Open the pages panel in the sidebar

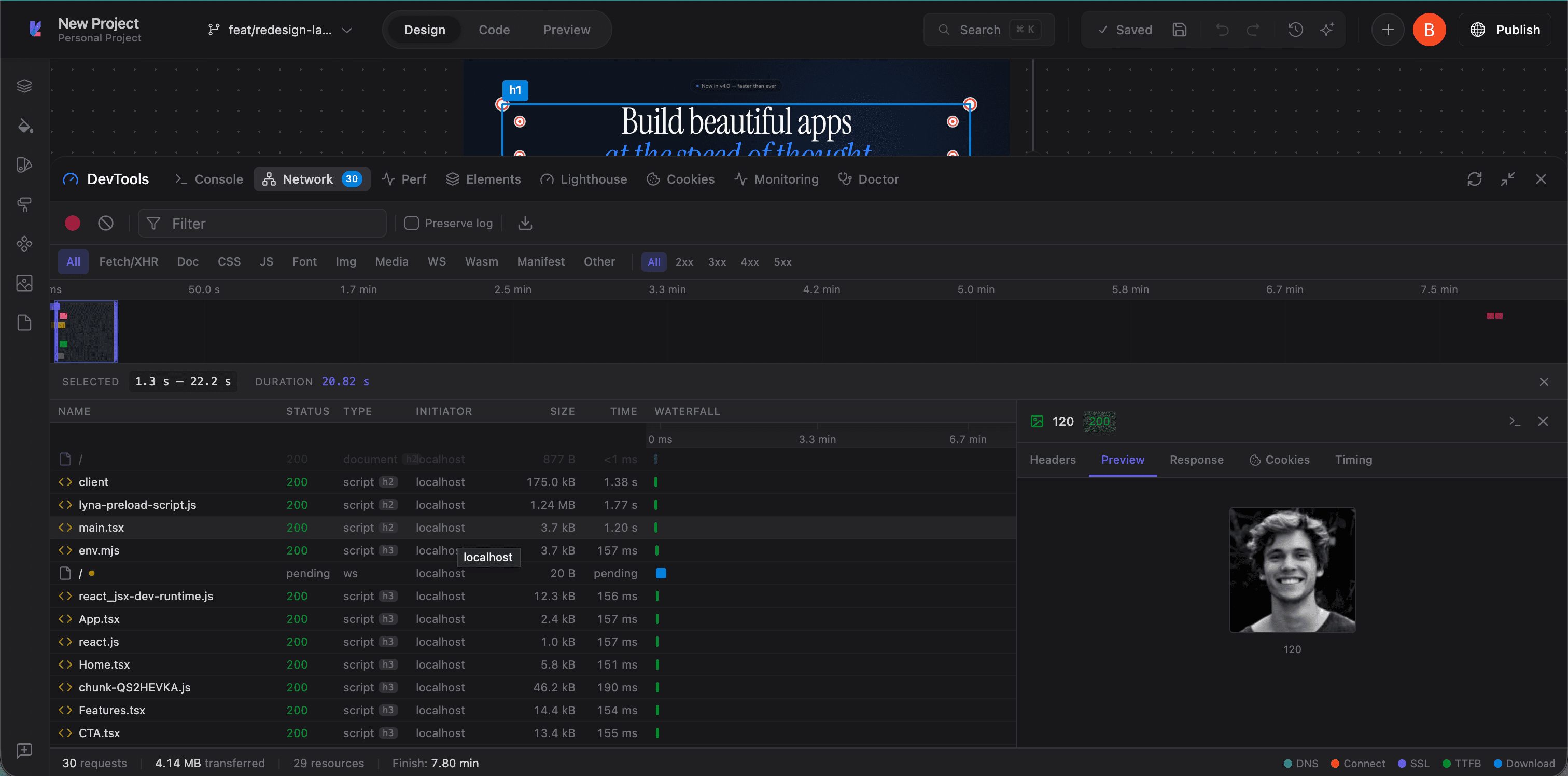pyautogui.click(x=24, y=323)
